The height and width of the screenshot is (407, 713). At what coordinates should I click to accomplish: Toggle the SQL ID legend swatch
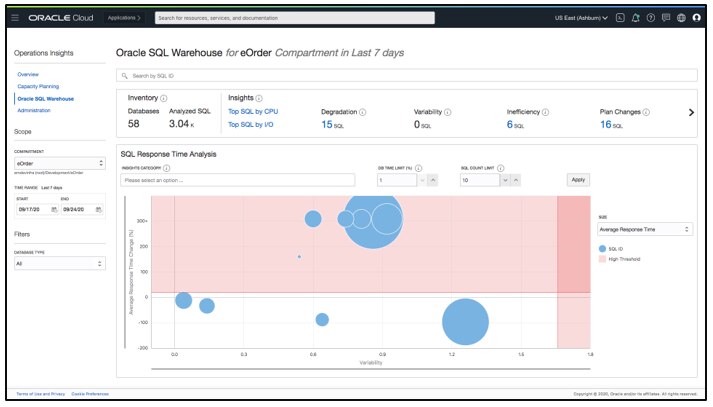pos(602,249)
